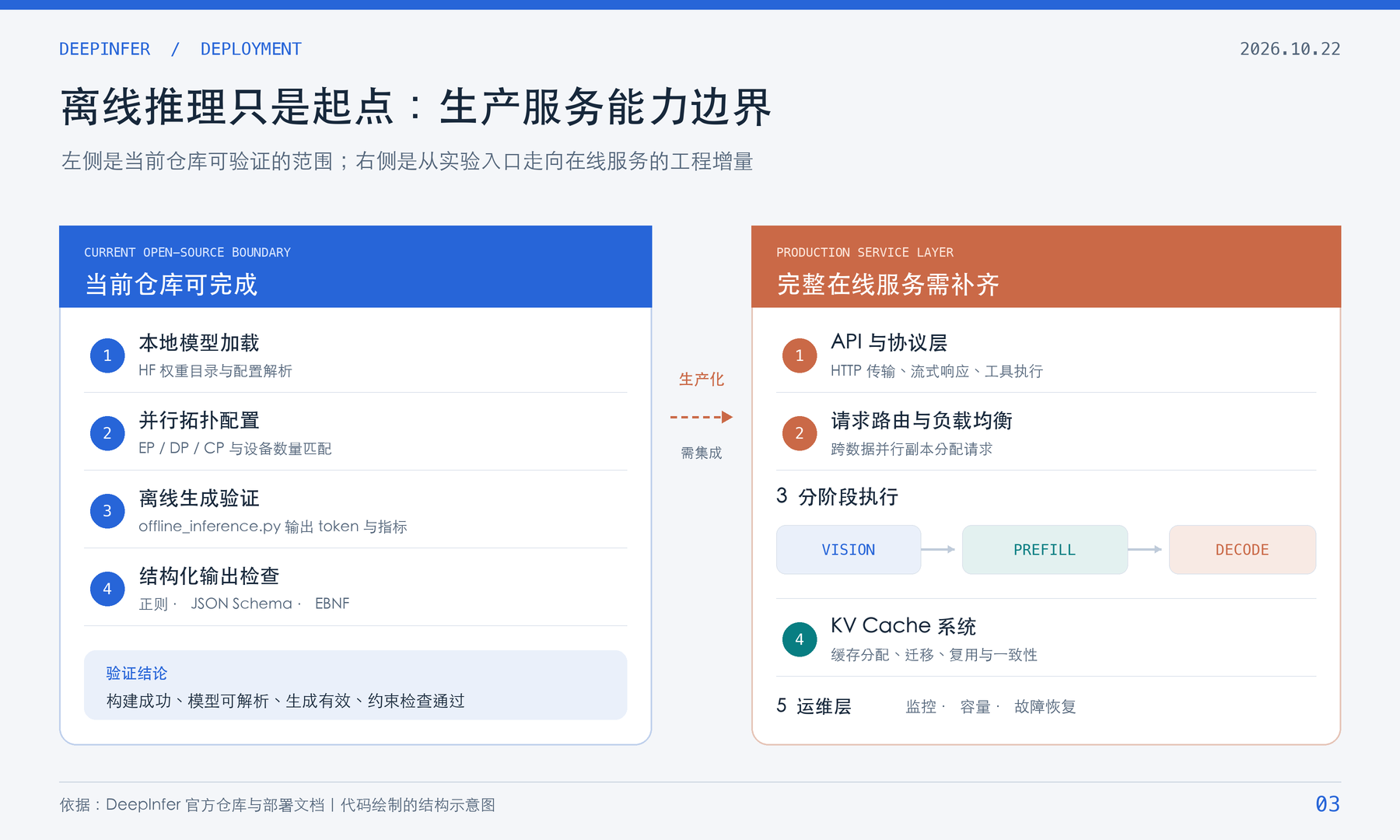Click blue number 1 badge beside 本地模型加载
The image size is (1400, 840).
point(107,355)
